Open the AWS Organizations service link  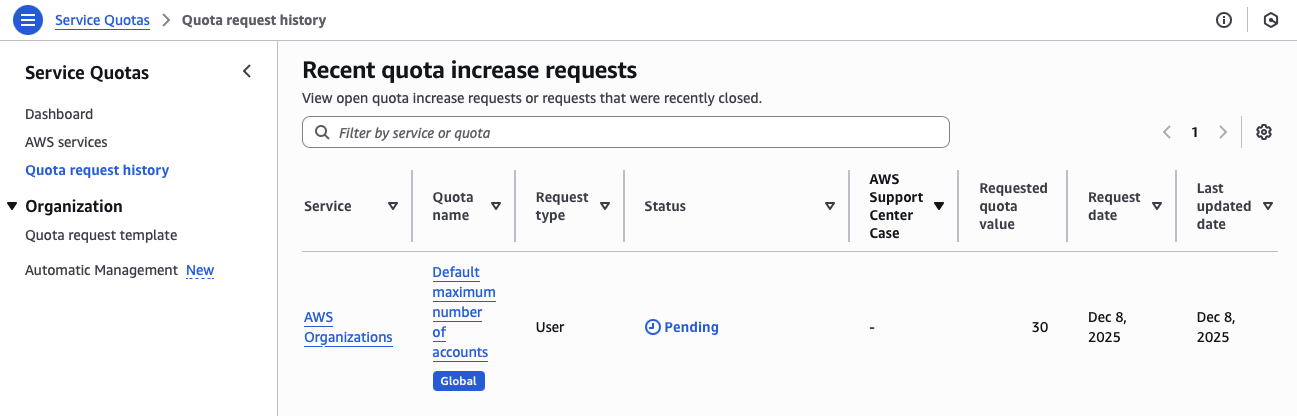coord(348,327)
